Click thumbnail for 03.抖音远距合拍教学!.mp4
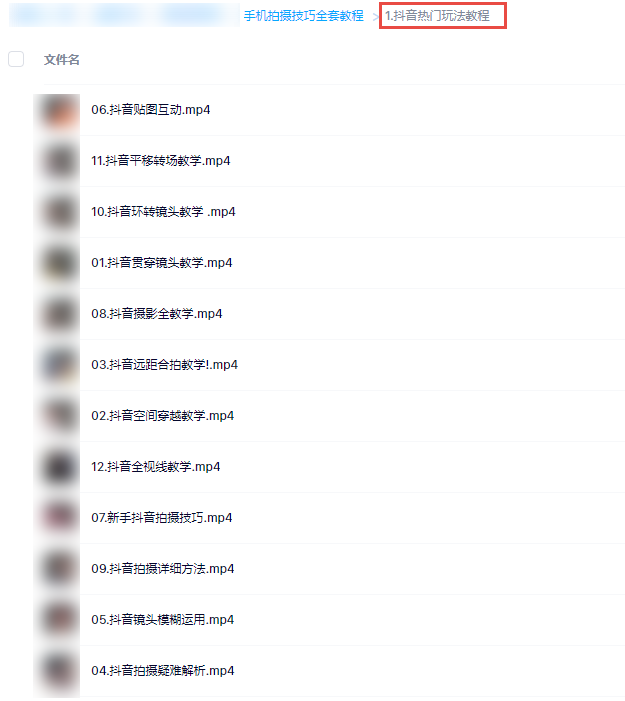This screenshot has height=701, width=625. (58, 365)
